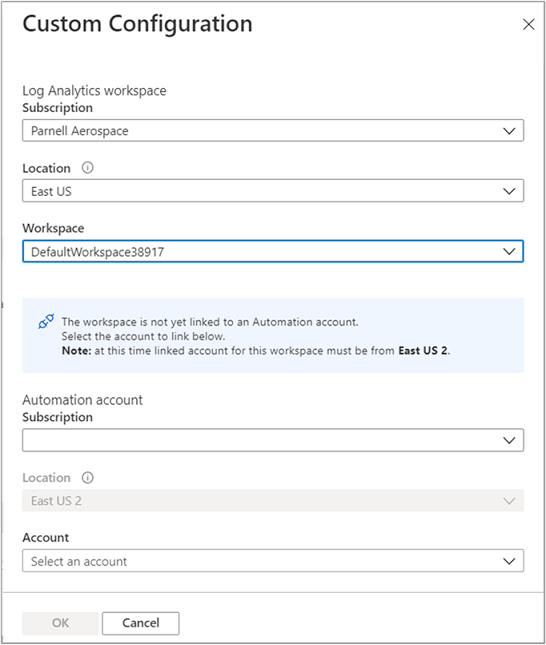Viewport: 546px width, 645px height.
Task: Click info icon next to workspace Location
Action: click(x=87, y=168)
